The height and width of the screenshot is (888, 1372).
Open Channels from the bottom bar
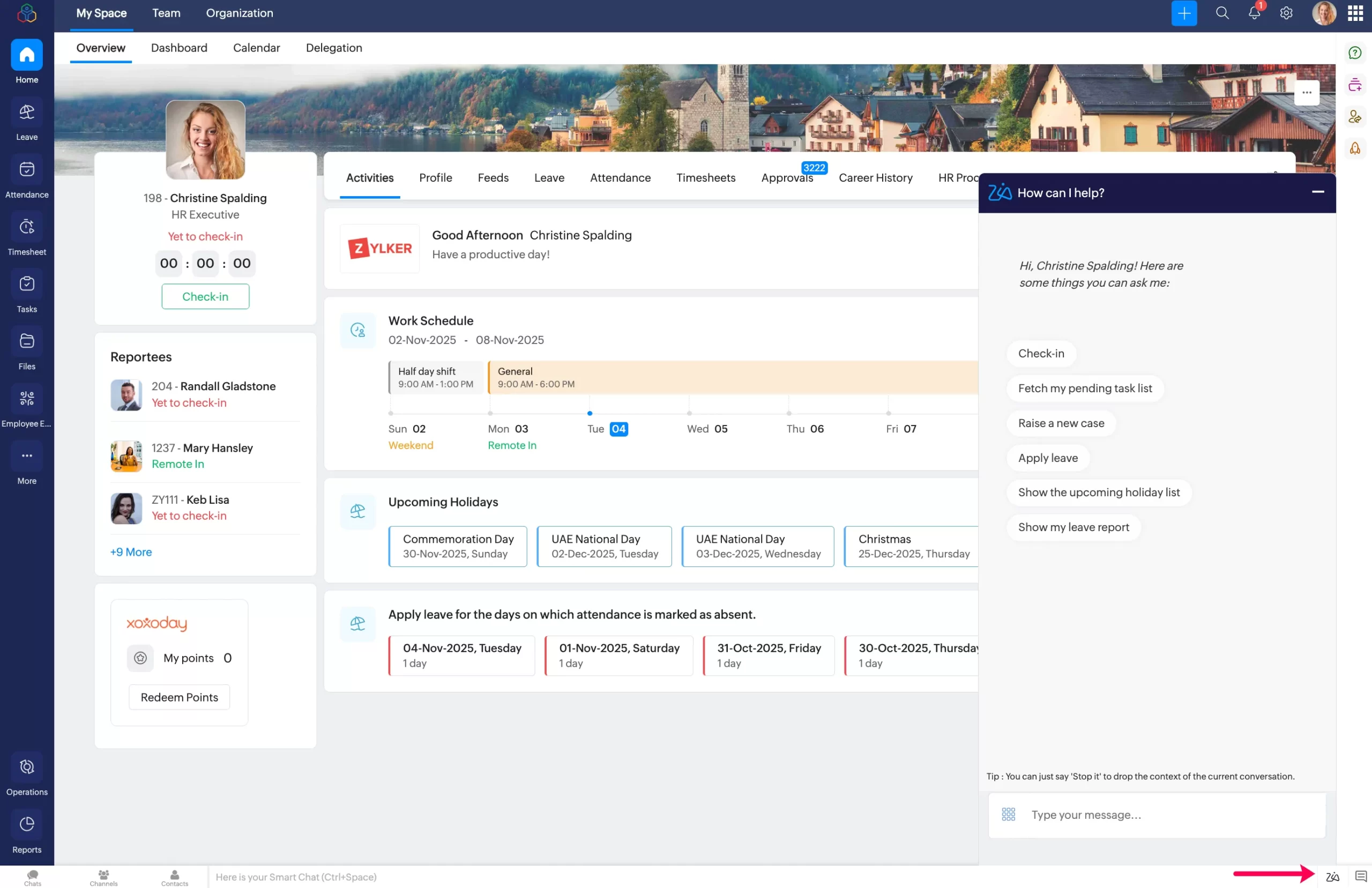click(103, 875)
